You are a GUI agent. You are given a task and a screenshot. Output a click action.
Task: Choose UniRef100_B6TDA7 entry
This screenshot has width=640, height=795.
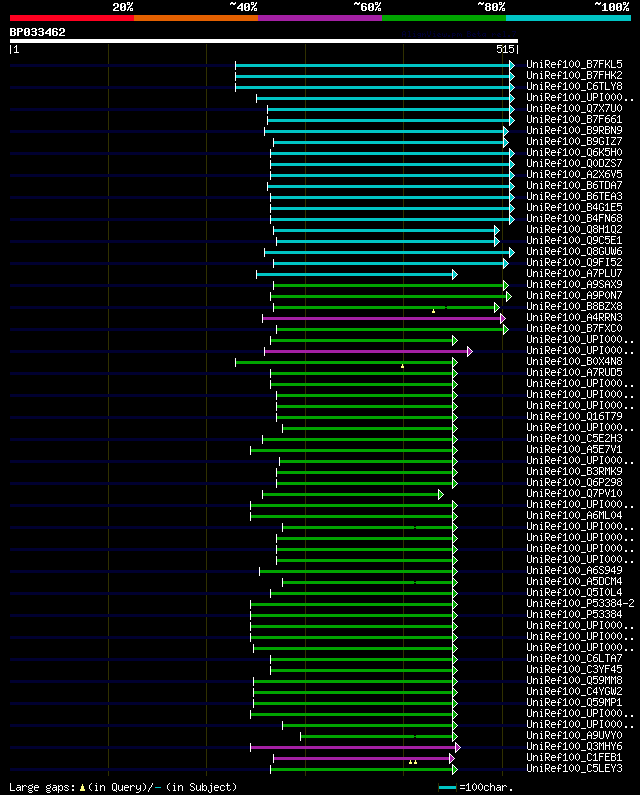(x=574, y=186)
